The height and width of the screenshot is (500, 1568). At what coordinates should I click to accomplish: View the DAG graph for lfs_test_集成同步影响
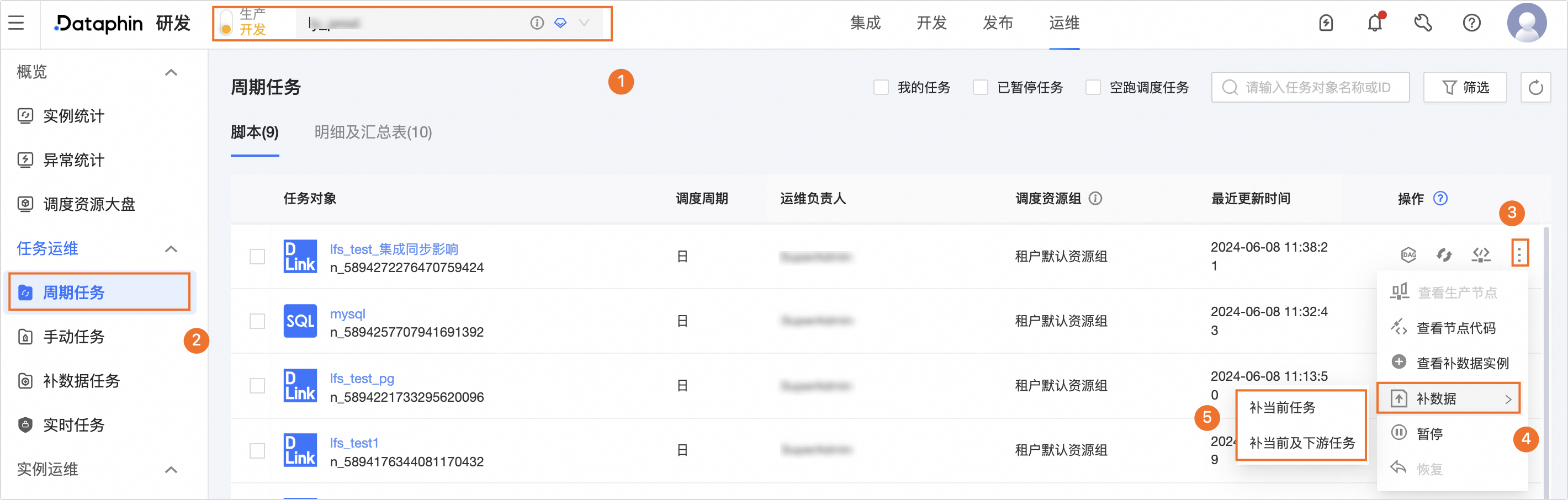(1408, 255)
